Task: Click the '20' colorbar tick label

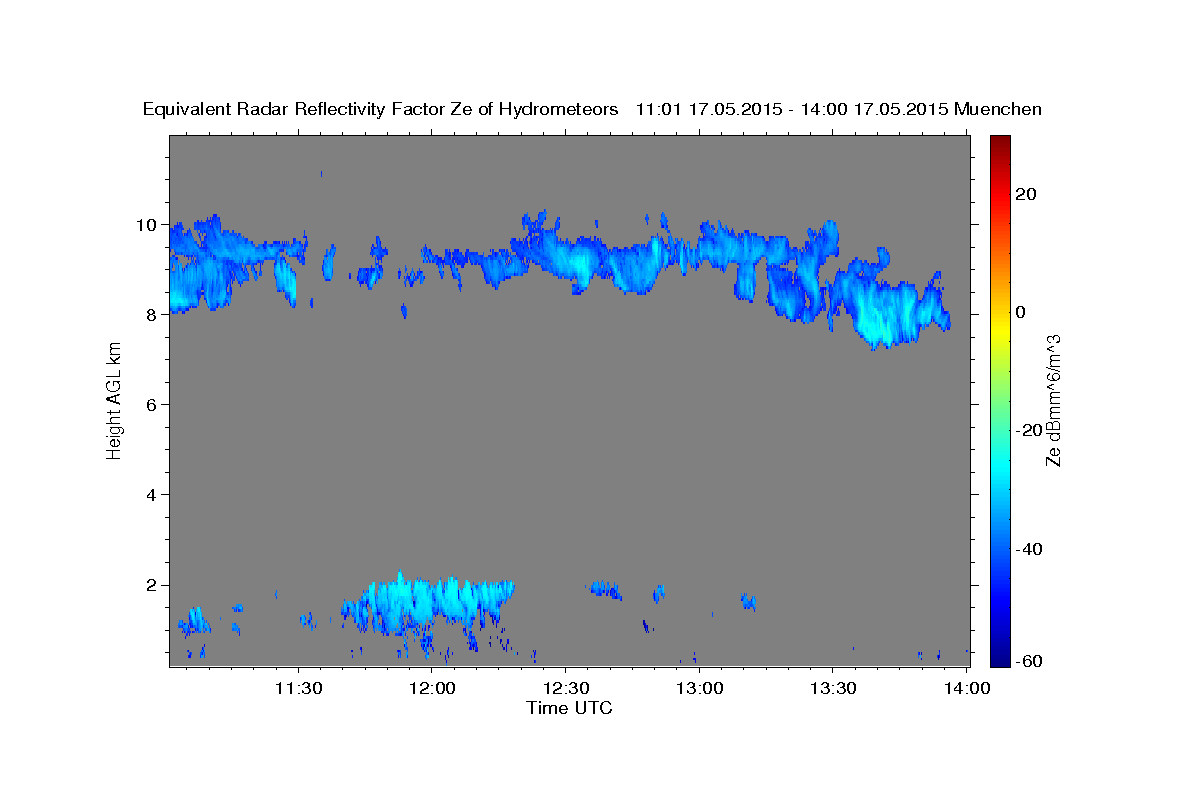Action: point(1026,194)
